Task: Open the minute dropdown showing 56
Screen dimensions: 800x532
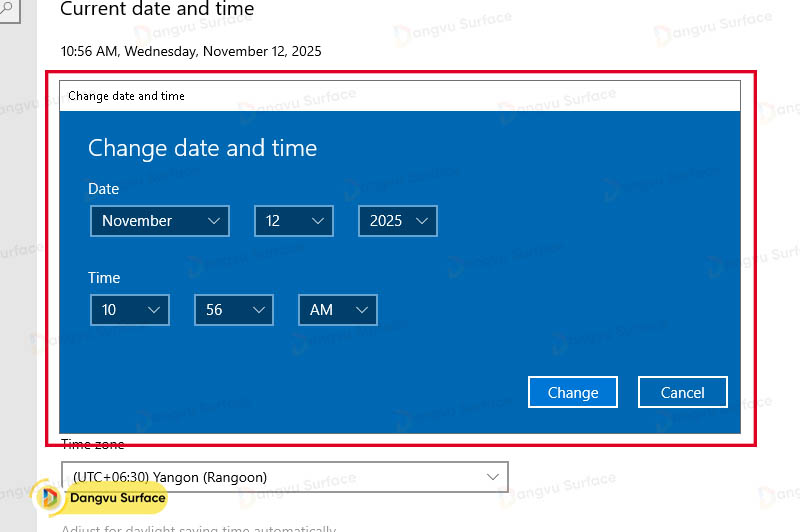Action: [x=234, y=310]
